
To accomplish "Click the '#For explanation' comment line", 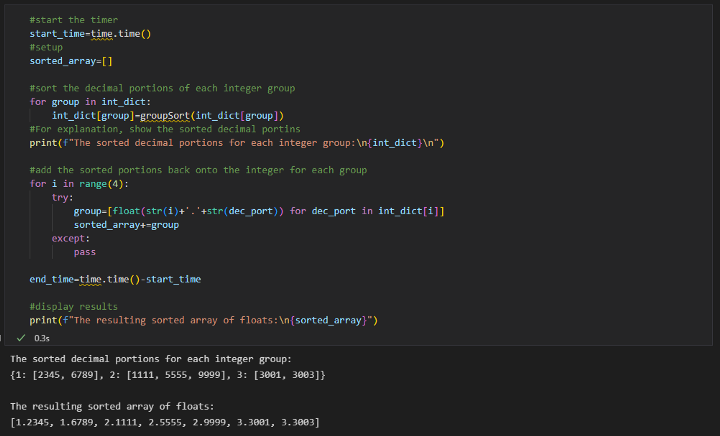I will tap(165, 129).
